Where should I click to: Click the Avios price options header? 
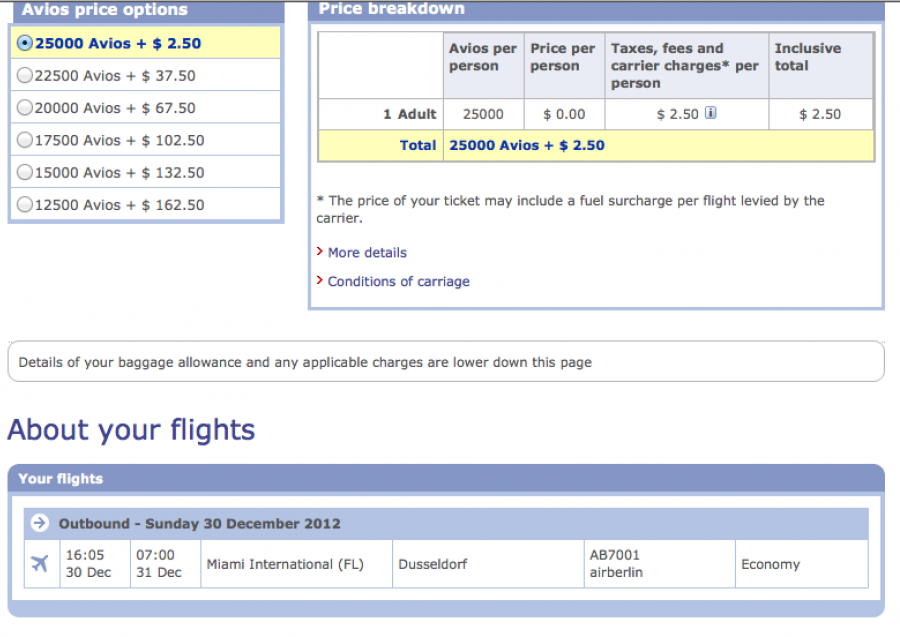pyautogui.click(x=145, y=10)
